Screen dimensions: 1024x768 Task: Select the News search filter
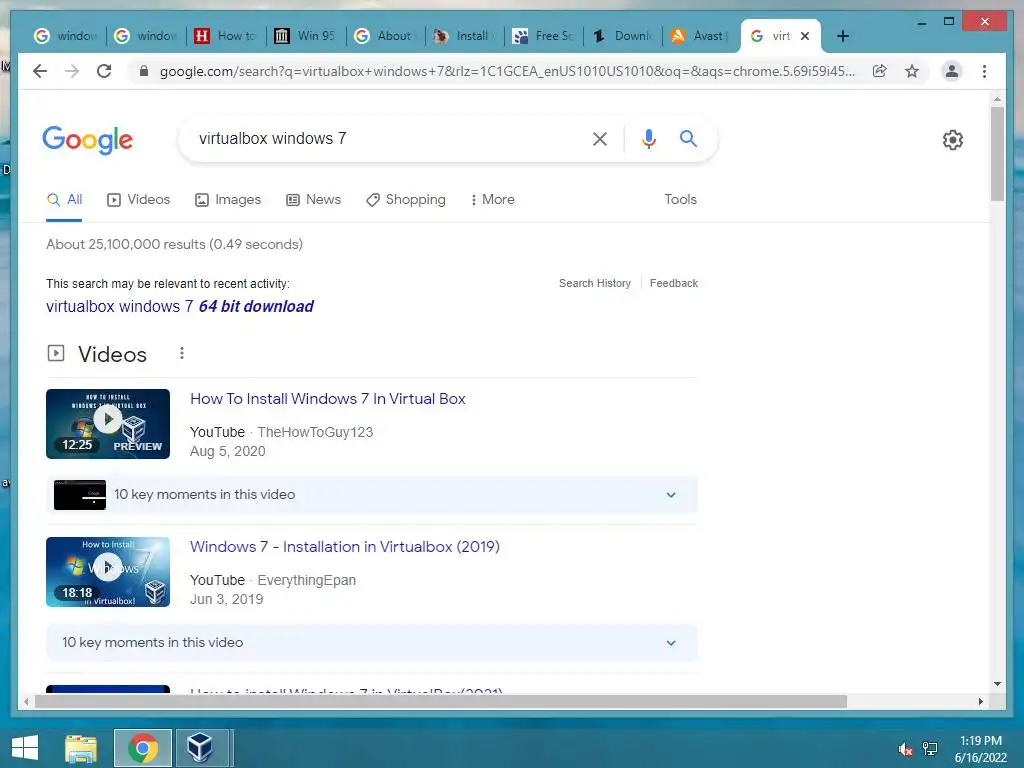pyautogui.click(x=313, y=199)
